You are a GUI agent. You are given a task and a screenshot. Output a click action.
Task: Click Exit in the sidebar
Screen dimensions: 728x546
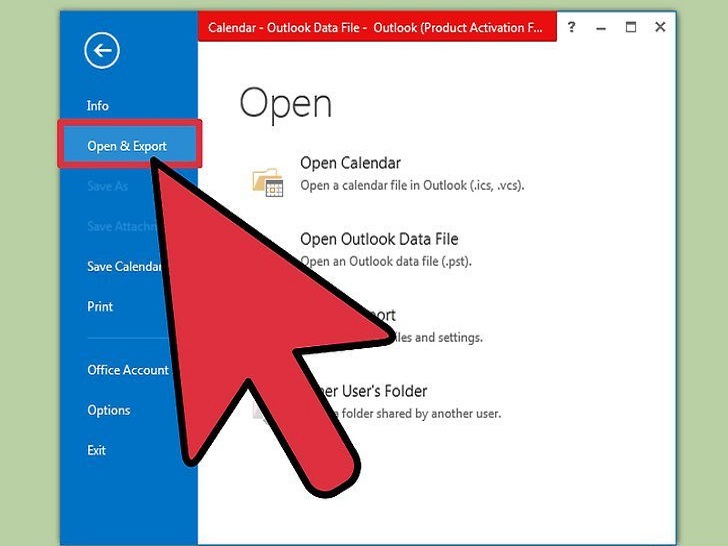[x=97, y=450]
